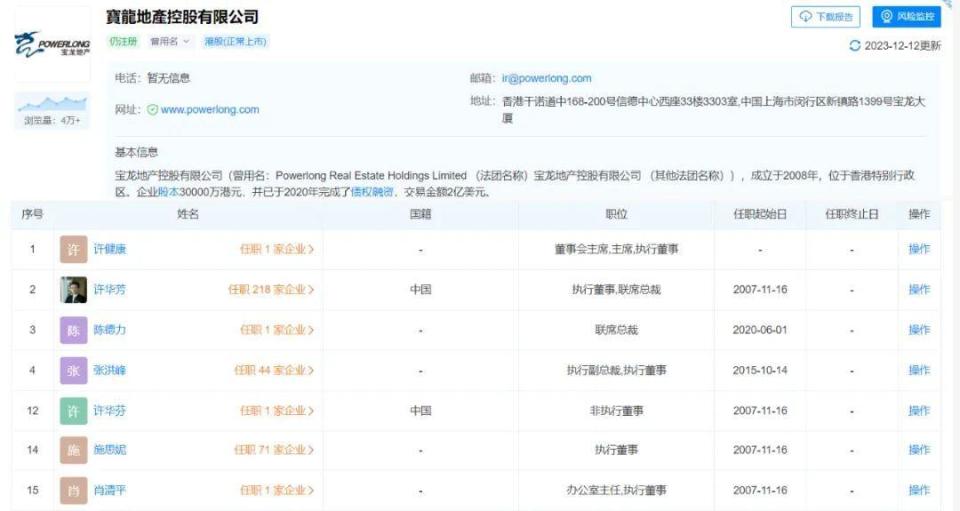Screen dimensions: 960x511
Task: Click the 港股(正常上市) tag
Action: click(235, 42)
